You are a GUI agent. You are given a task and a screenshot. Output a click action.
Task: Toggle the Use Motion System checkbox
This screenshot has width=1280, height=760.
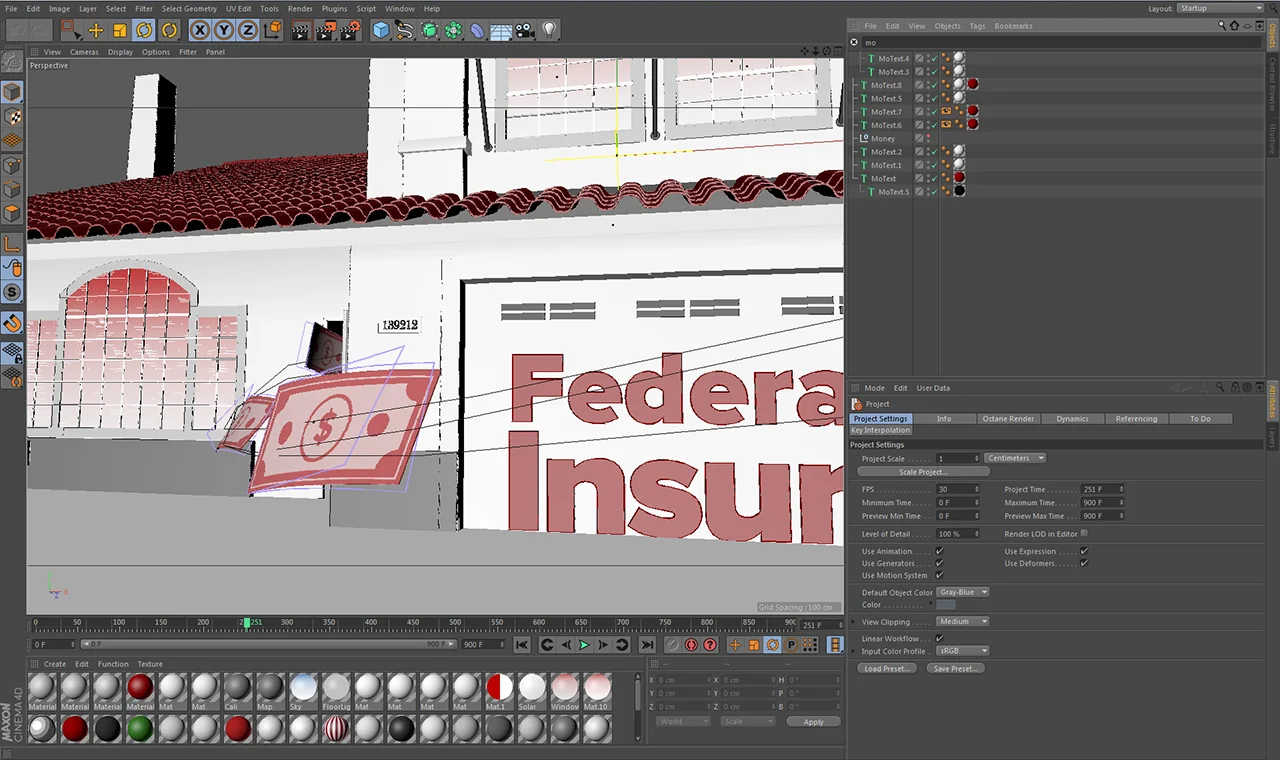point(939,575)
